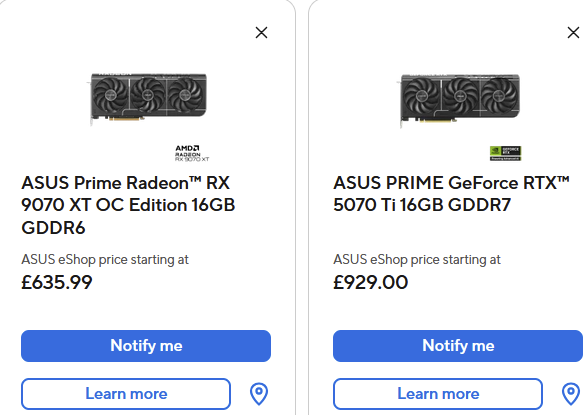Open the Radeon RX 9070 XT product photo
Screen dimensions: 587x415
pyautogui.click(x=148, y=98)
